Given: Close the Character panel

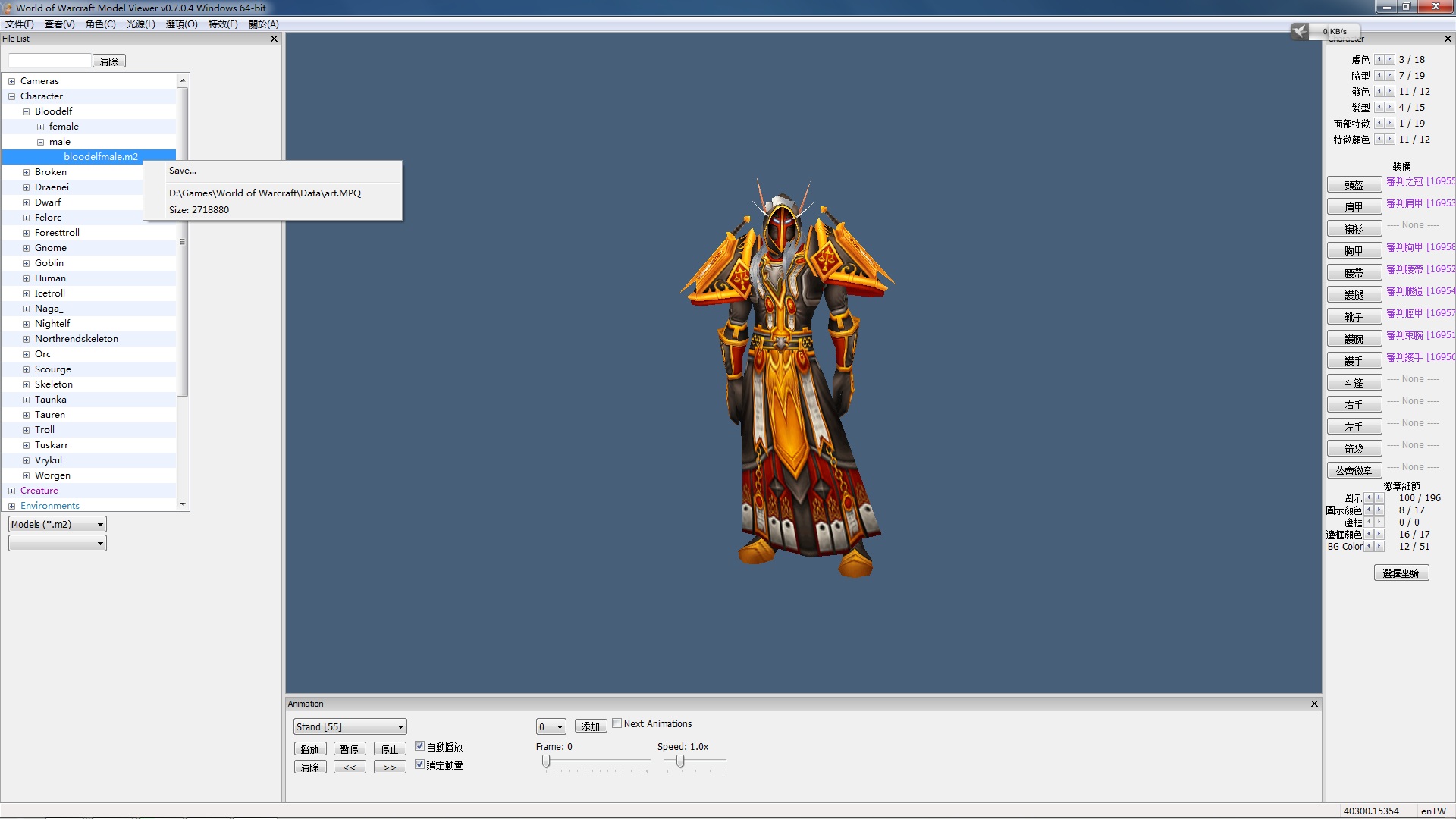Looking at the screenshot, I should (x=1447, y=39).
